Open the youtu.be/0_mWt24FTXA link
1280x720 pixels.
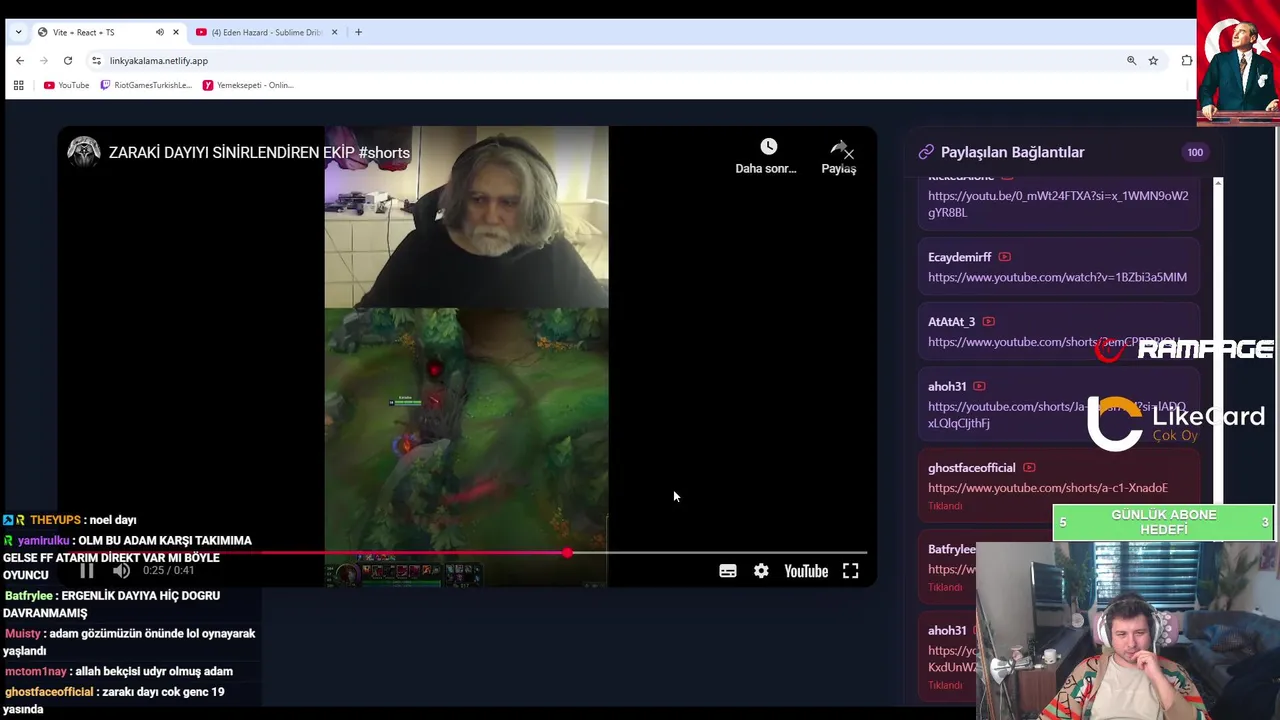(x=1058, y=204)
